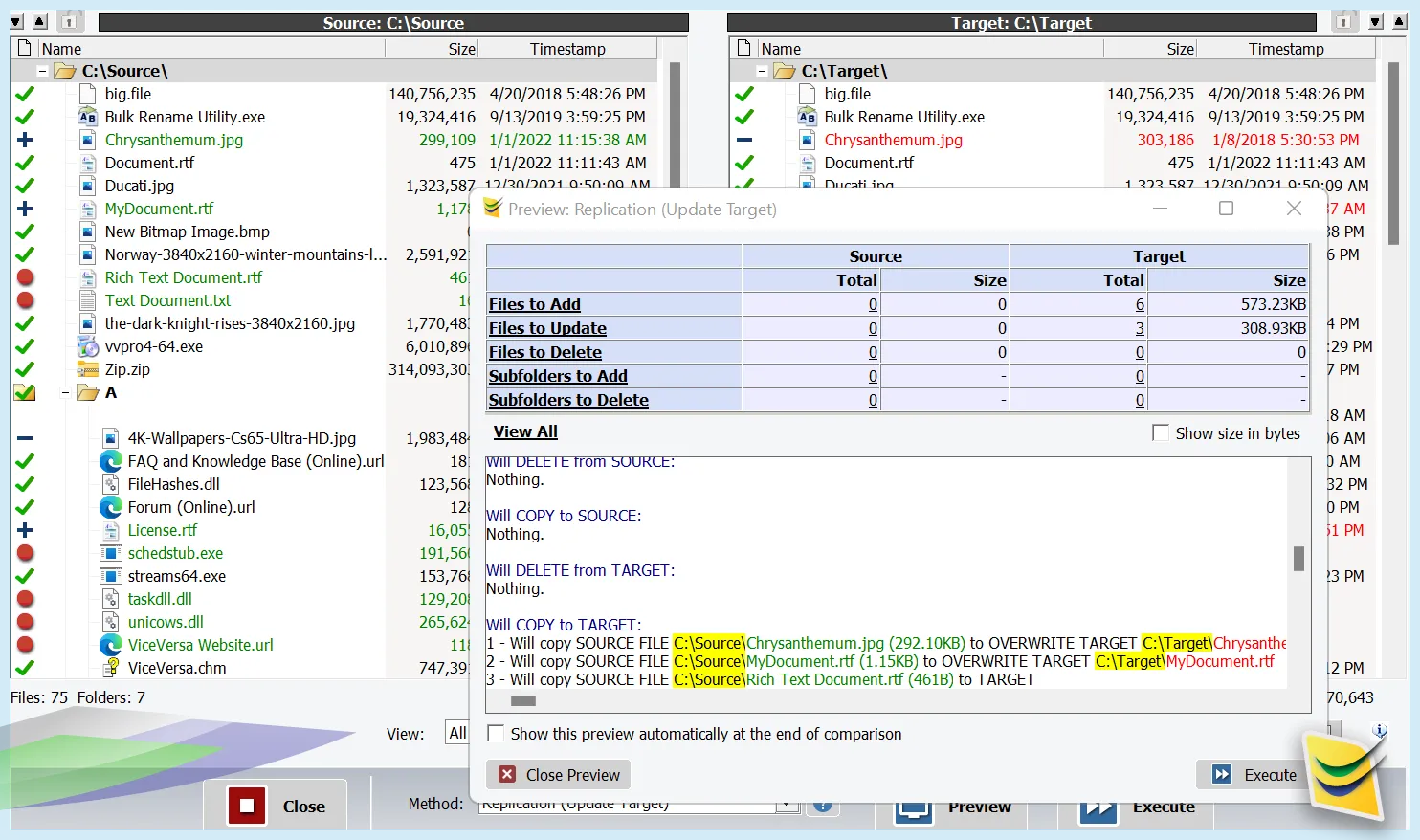Click the Target pane lock icon
This screenshot has height=840, width=1420.
click(x=1343, y=21)
